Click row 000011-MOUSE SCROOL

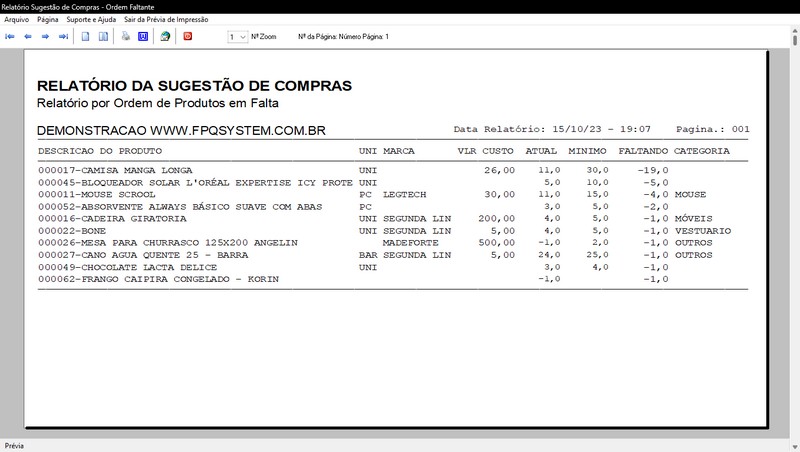coord(393,194)
